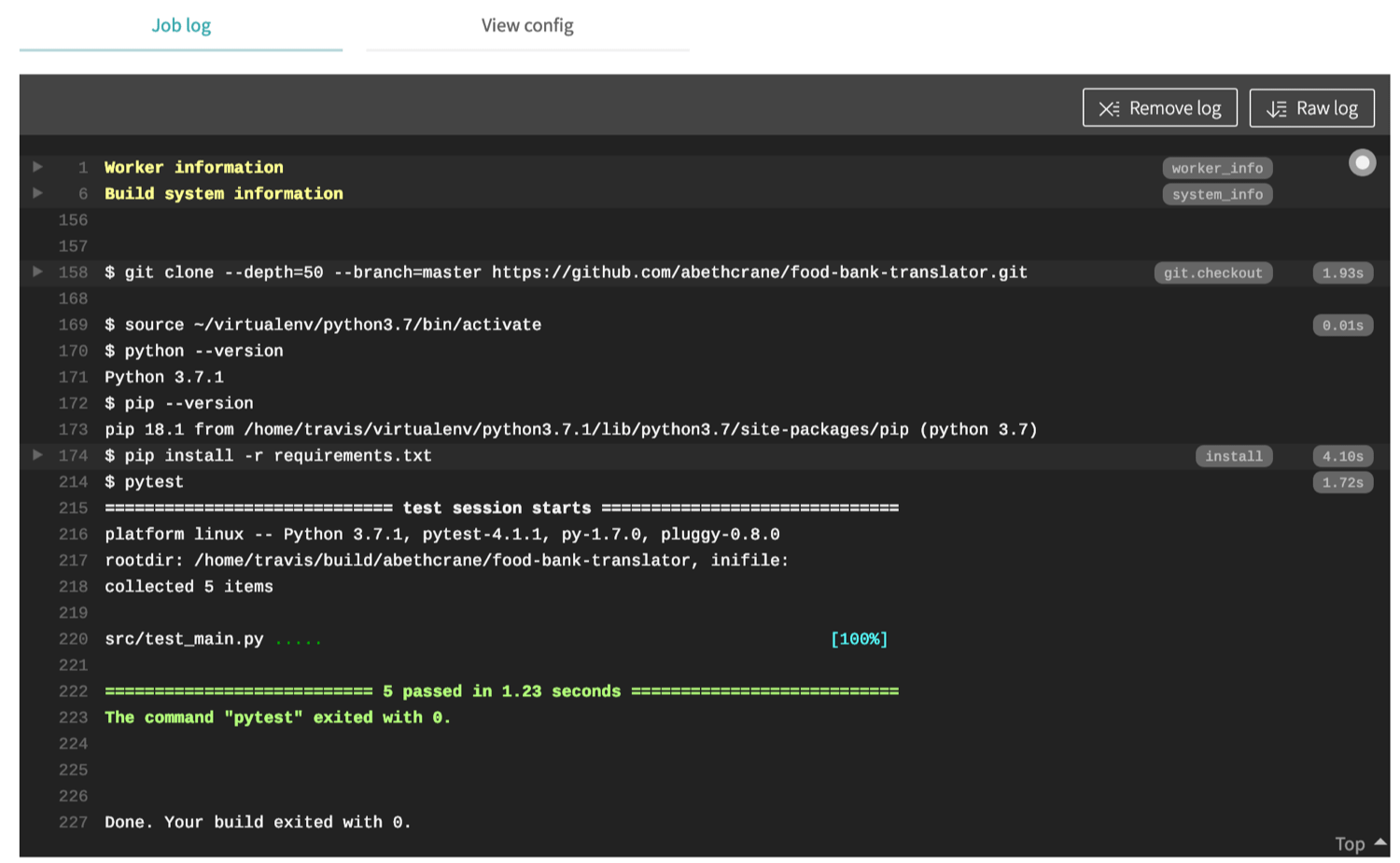Viewport: 1400px width, 863px height.
Task: Toggle the pip install step disclosure arrow
Action: 37,454
